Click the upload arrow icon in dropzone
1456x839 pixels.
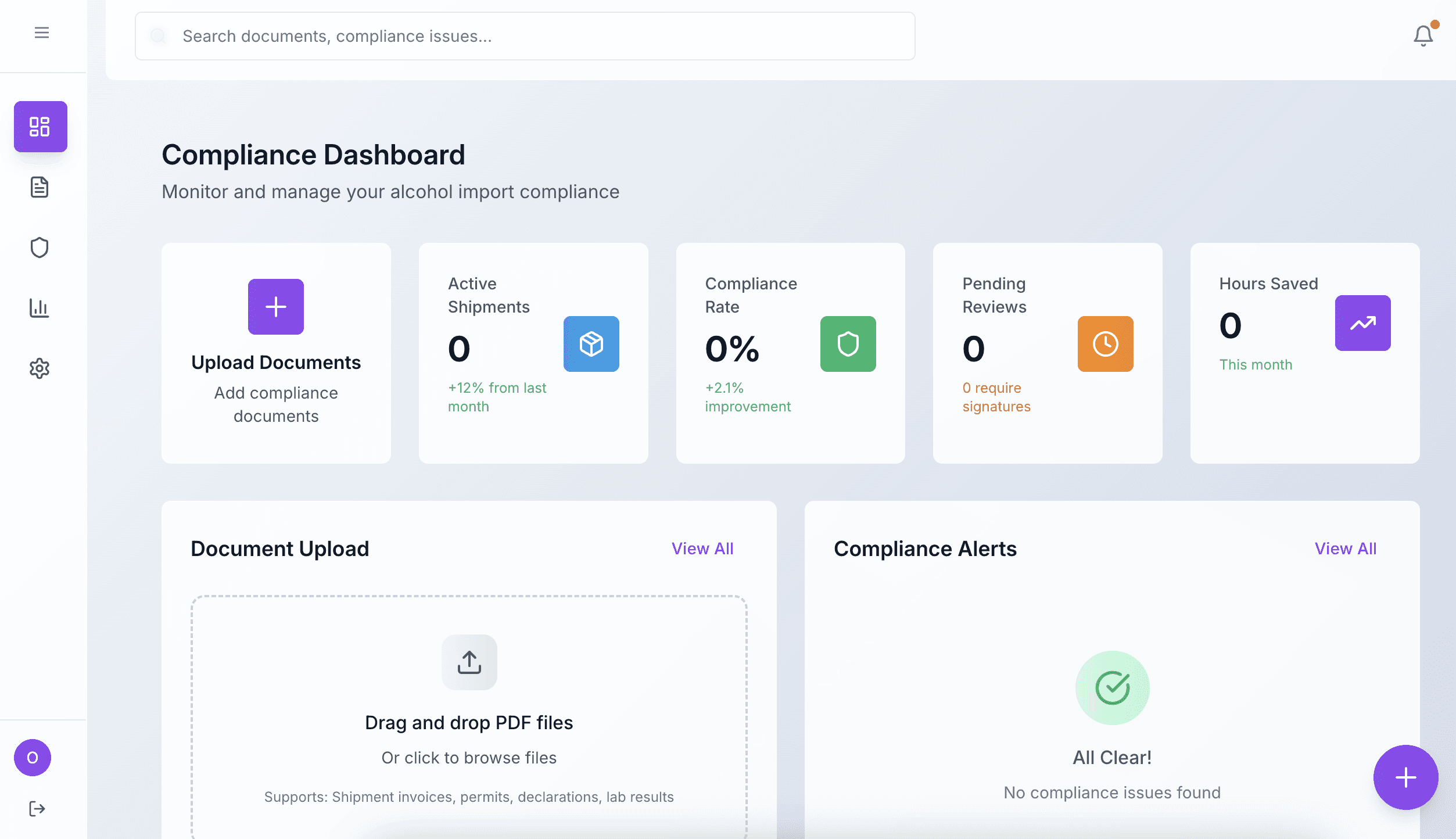(469, 662)
